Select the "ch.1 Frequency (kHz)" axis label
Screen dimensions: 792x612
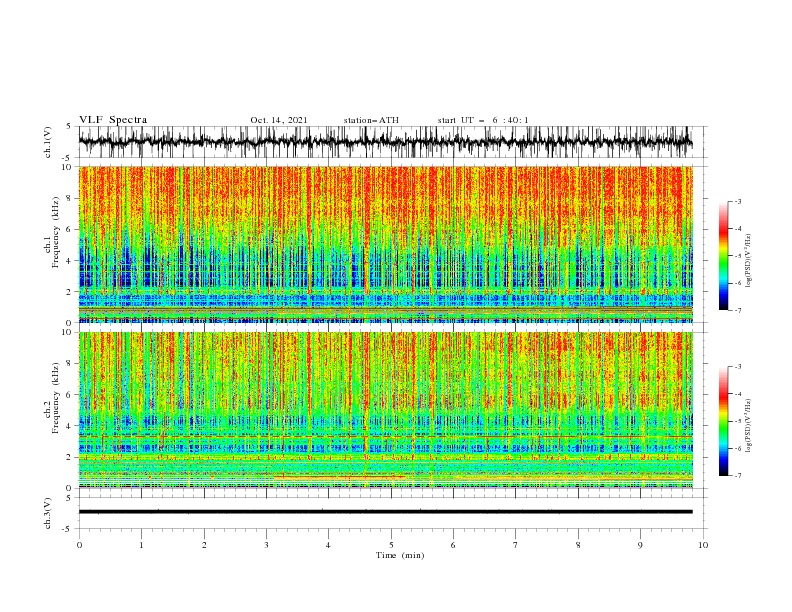pyautogui.click(x=51, y=230)
